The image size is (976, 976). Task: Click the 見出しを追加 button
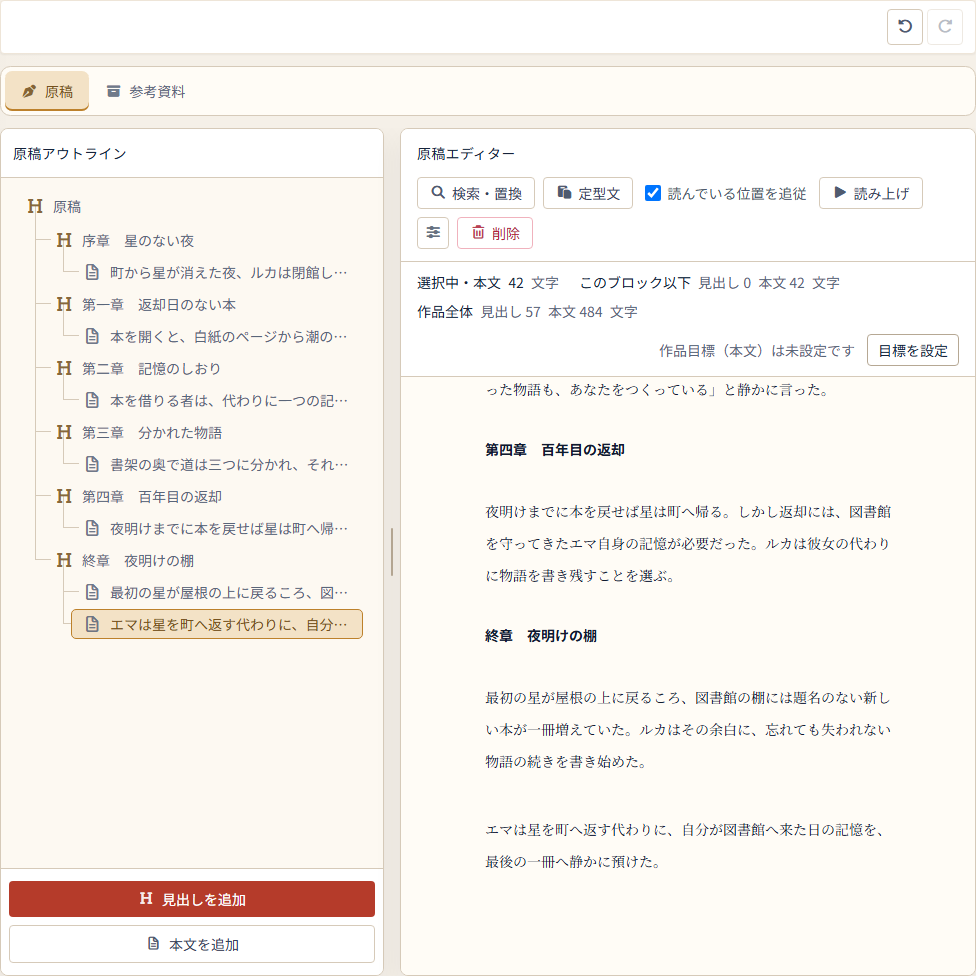point(192,899)
